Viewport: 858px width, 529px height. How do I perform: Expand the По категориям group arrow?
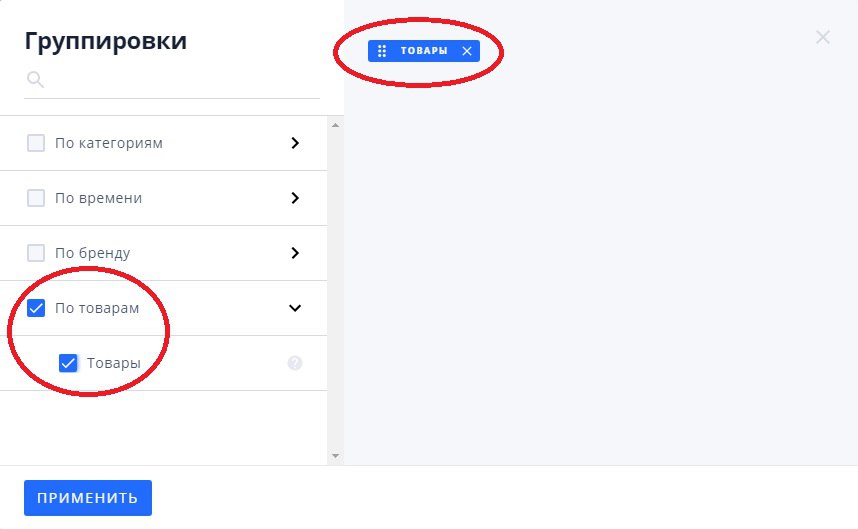point(295,143)
